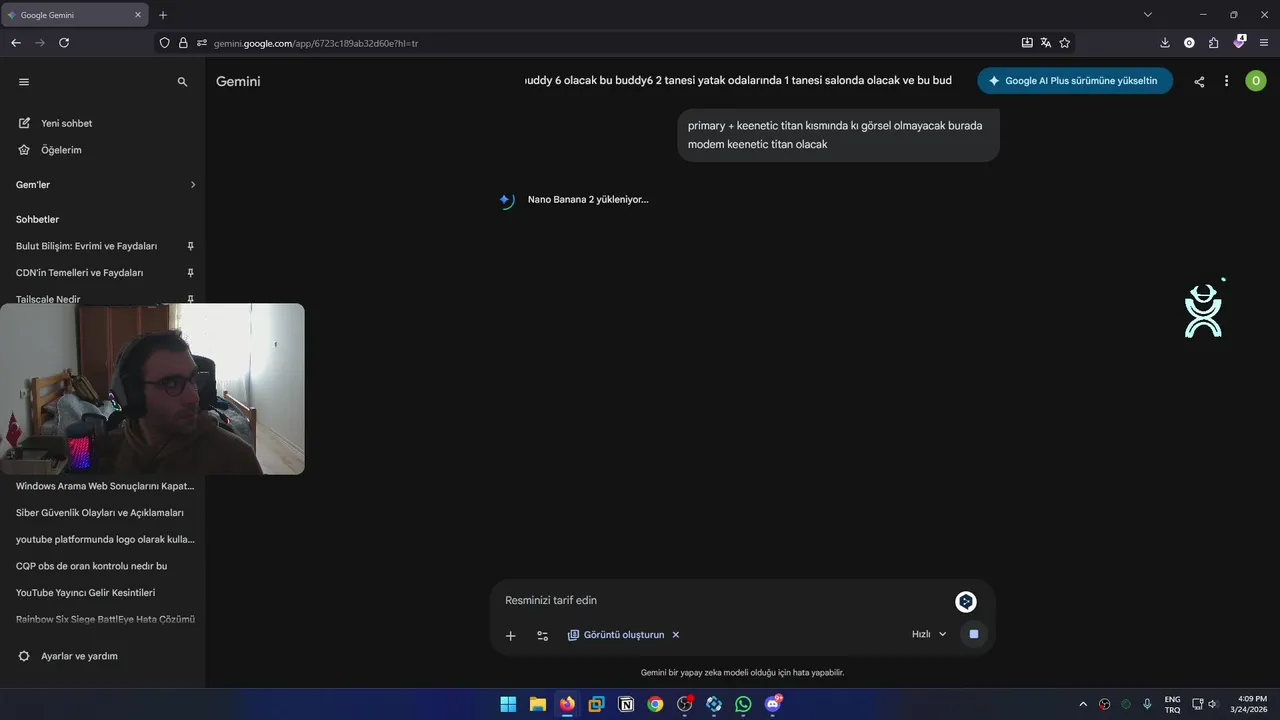Open chat Bulut Bilişim: Evrimi ve Faydaları
The width and height of the screenshot is (1280, 720).
(87, 246)
